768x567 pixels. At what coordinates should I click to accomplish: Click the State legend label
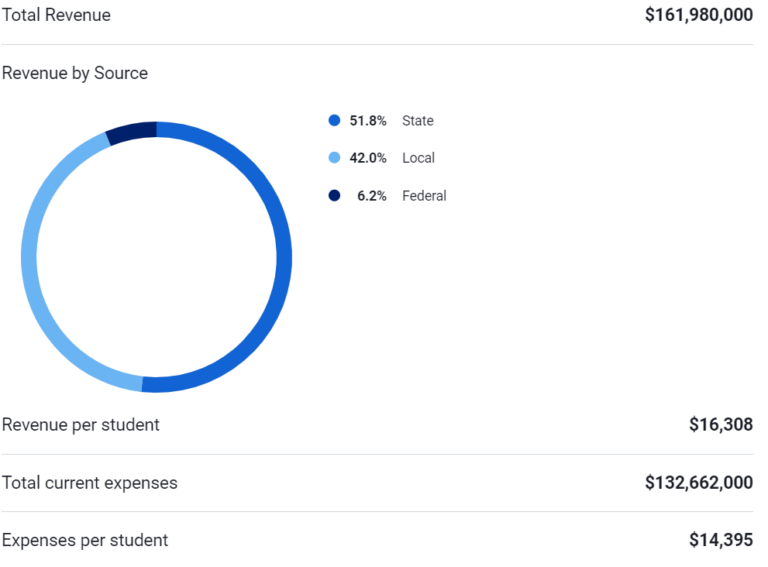click(x=418, y=120)
